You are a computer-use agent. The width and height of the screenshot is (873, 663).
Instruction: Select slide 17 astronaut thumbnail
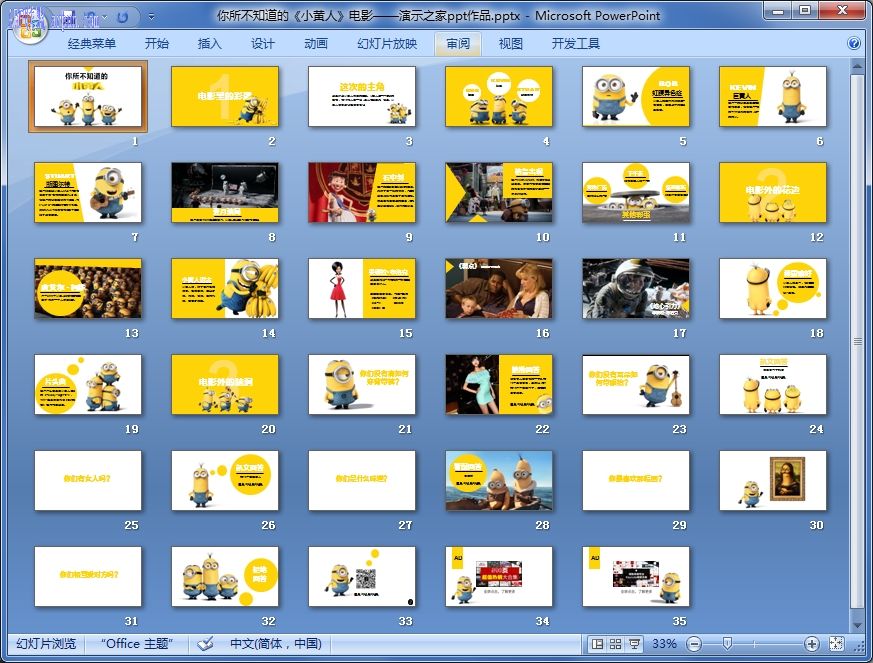click(636, 288)
